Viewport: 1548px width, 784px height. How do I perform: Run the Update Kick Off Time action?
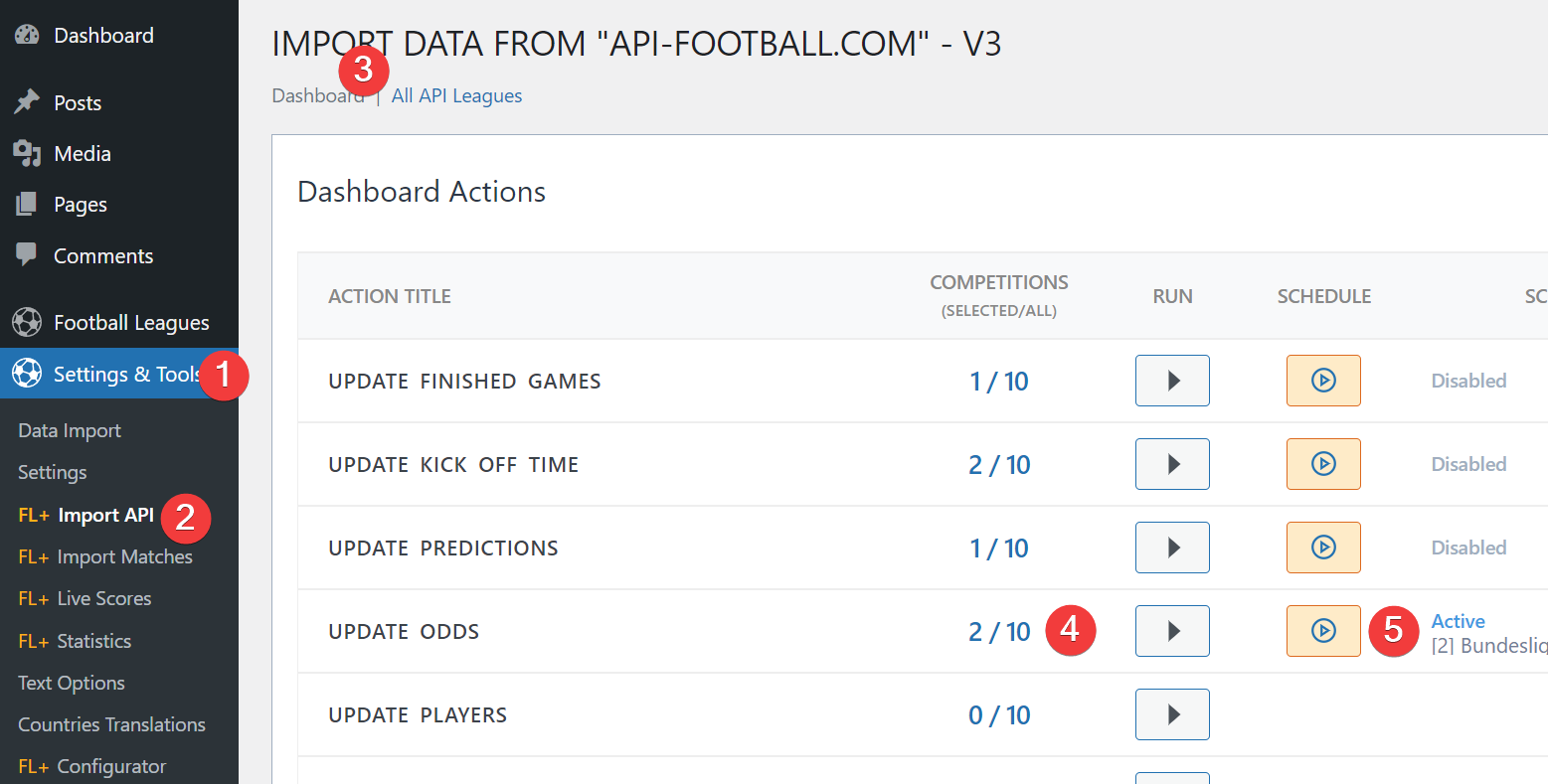click(x=1172, y=464)
